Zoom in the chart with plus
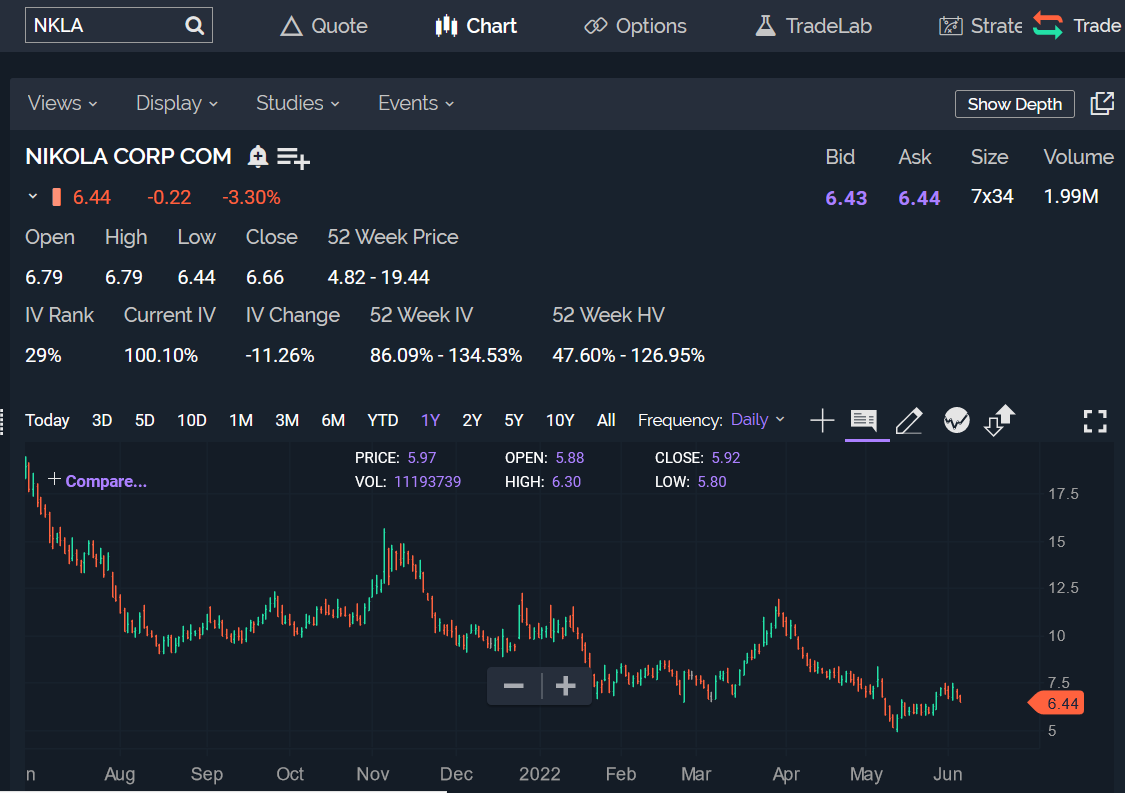 (565, 686)
